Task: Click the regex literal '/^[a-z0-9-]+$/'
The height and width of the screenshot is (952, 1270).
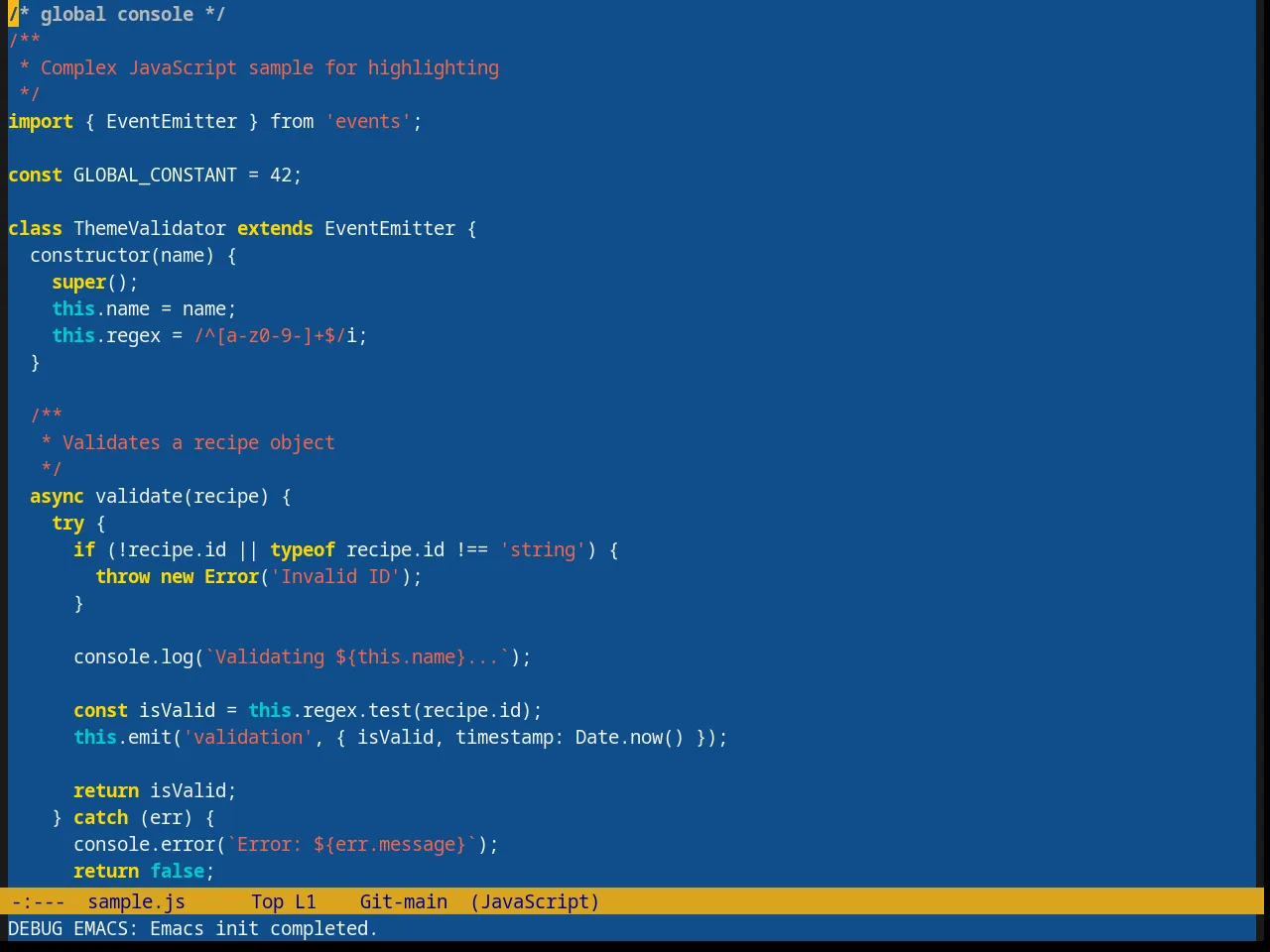Action: 270,335
